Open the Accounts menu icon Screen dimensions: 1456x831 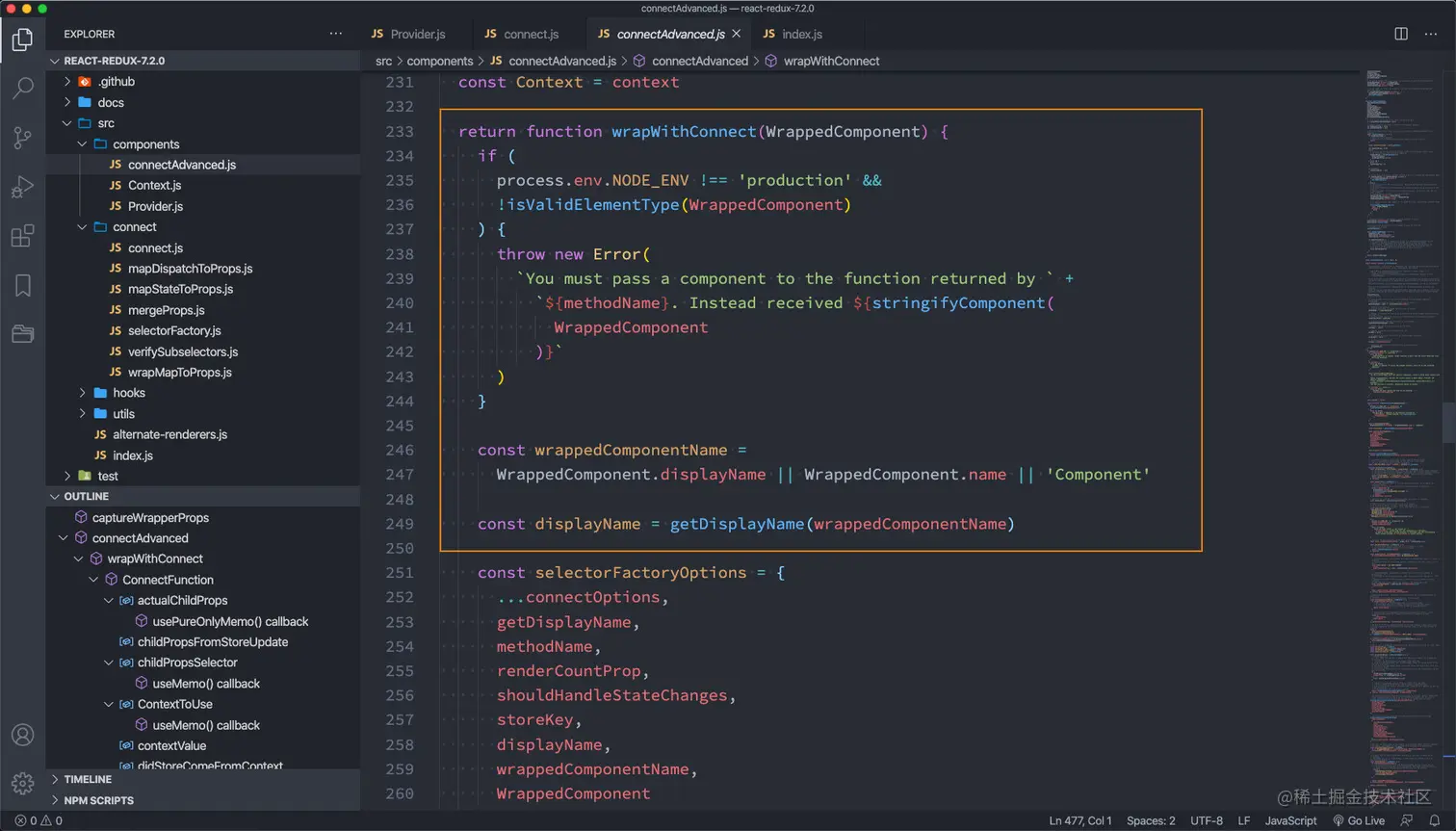22,736
